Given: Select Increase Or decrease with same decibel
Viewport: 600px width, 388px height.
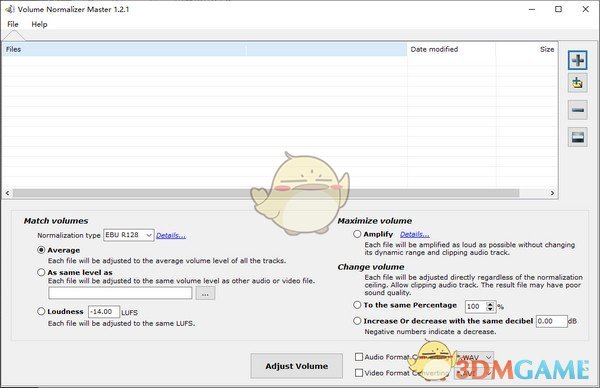Looking at the screenshot, I should pyautogui.click(x=357, y=321).
